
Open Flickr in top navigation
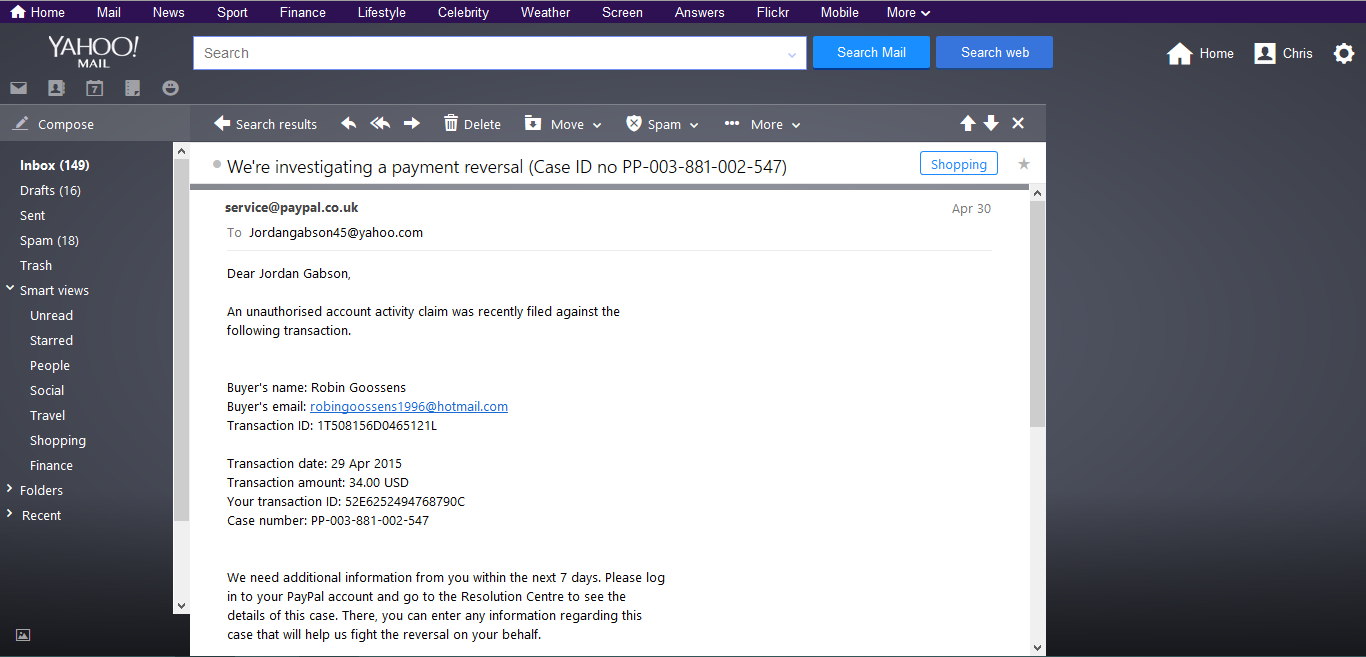[x=773, y=12]
